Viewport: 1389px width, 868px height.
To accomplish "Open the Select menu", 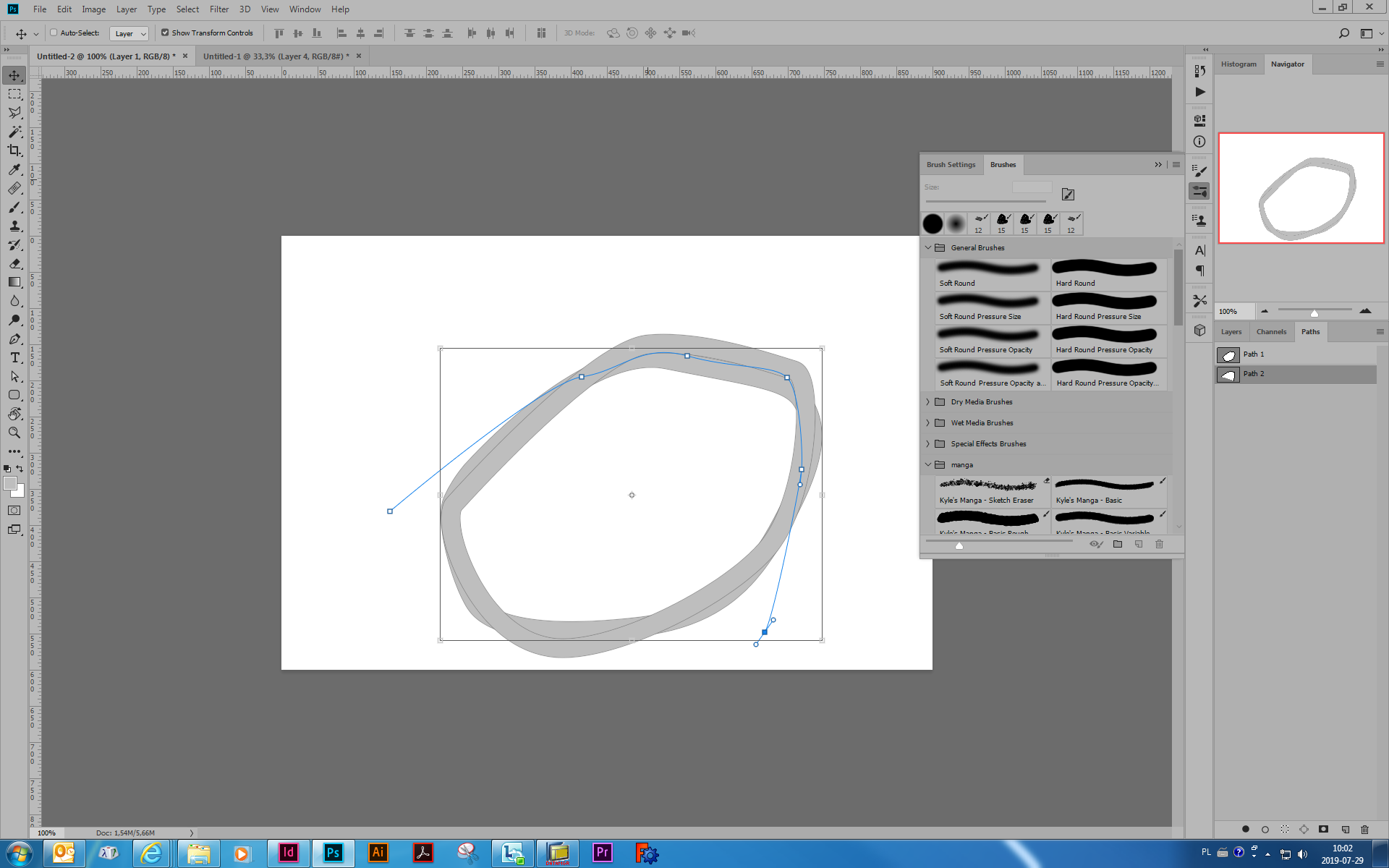I will coord(187,9).
